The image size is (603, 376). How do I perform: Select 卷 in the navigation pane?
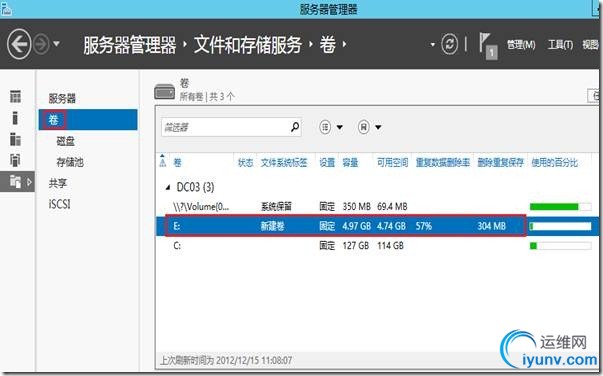(88, 120)
